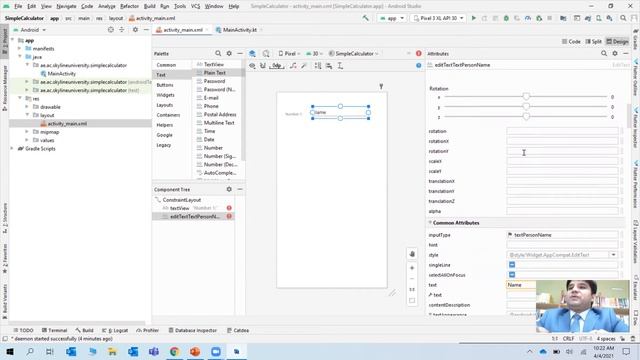
Task: Open the File menu
Action: [18, 6]
